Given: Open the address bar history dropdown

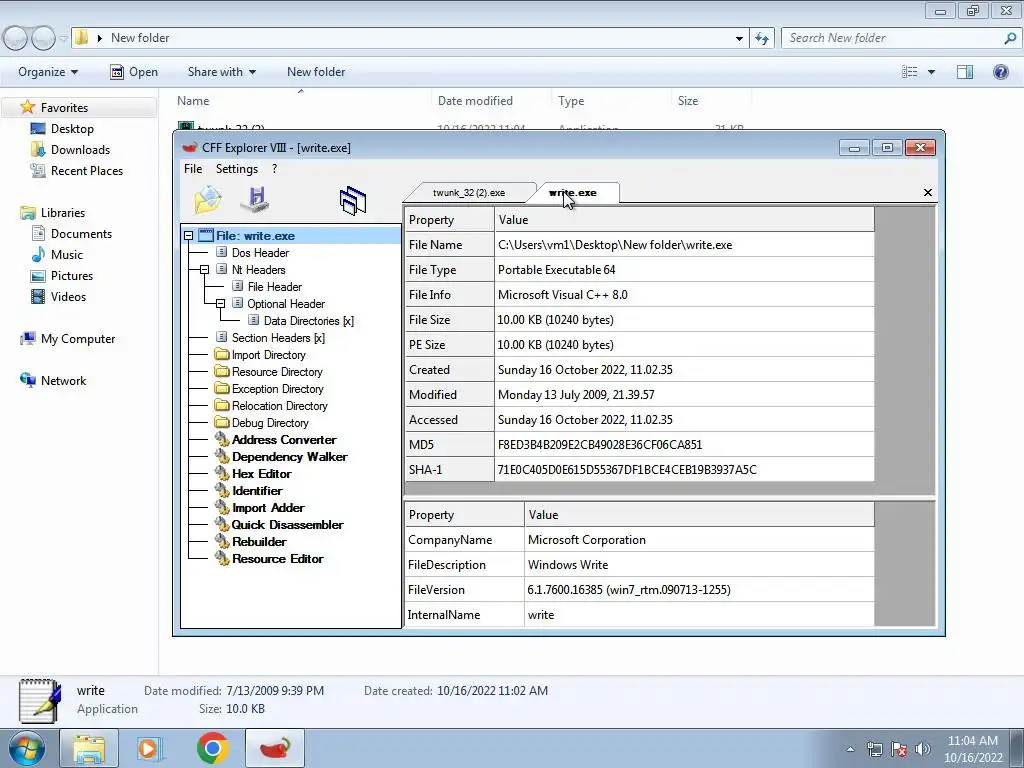Looking at the screenshot, I should tap(739, 38).
